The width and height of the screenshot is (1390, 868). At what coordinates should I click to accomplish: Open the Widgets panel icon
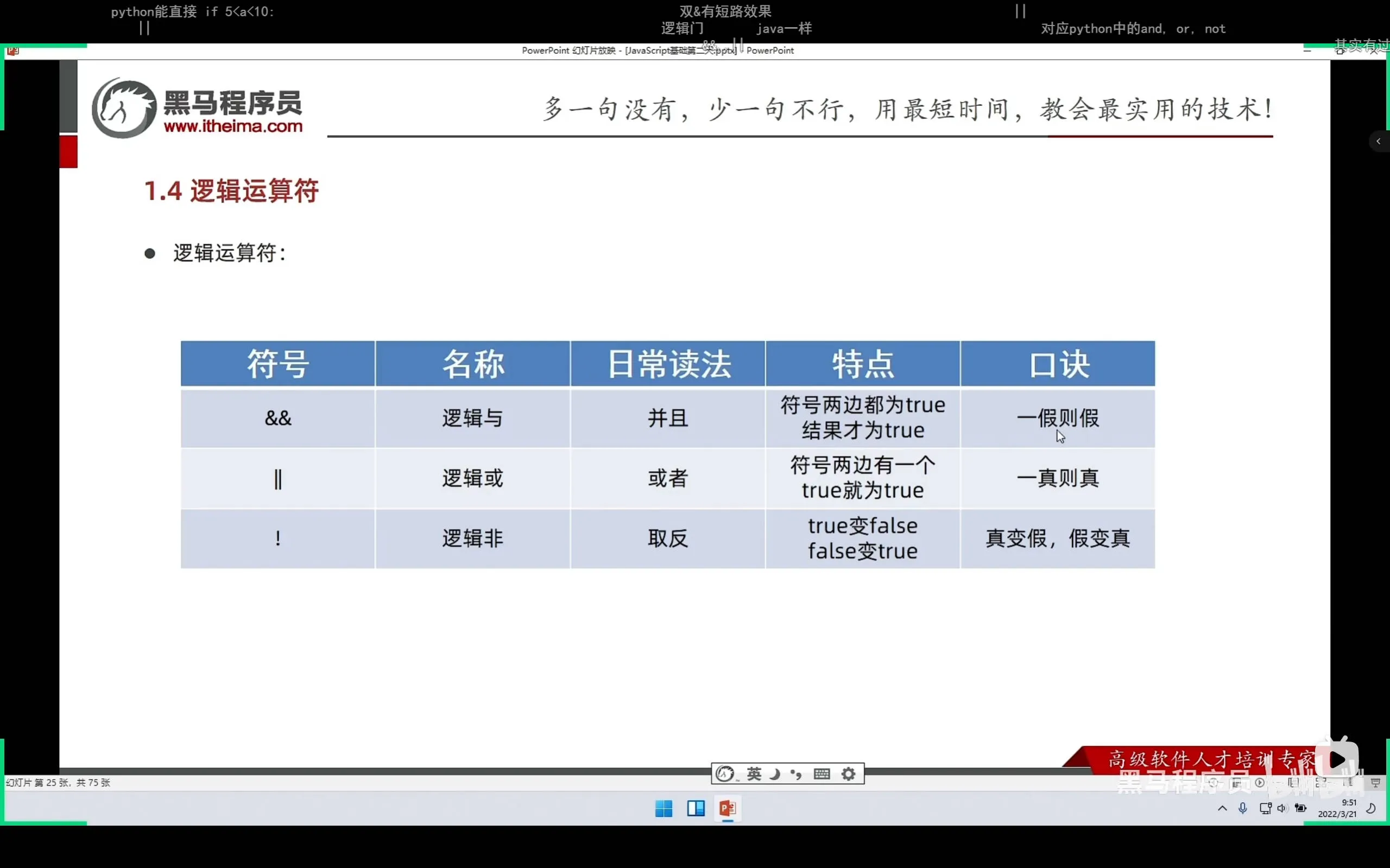[696, 808]
